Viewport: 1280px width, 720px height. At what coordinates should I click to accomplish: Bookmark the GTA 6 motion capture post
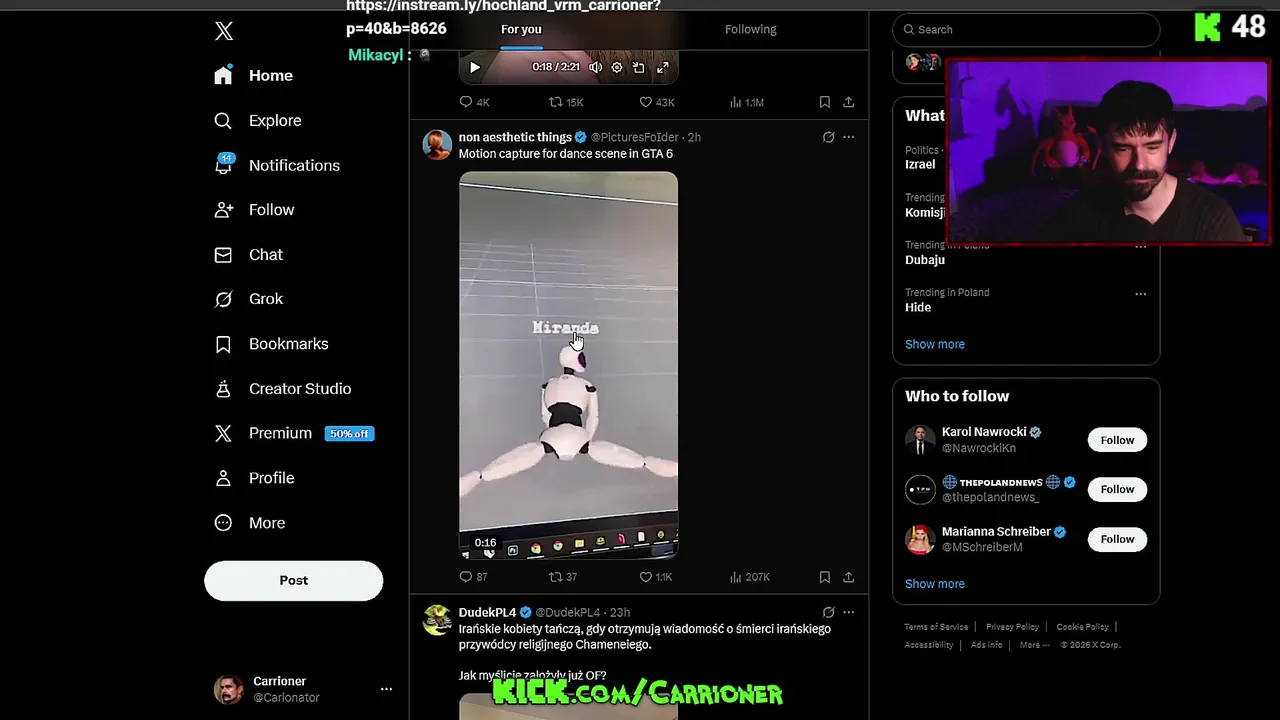825,577
